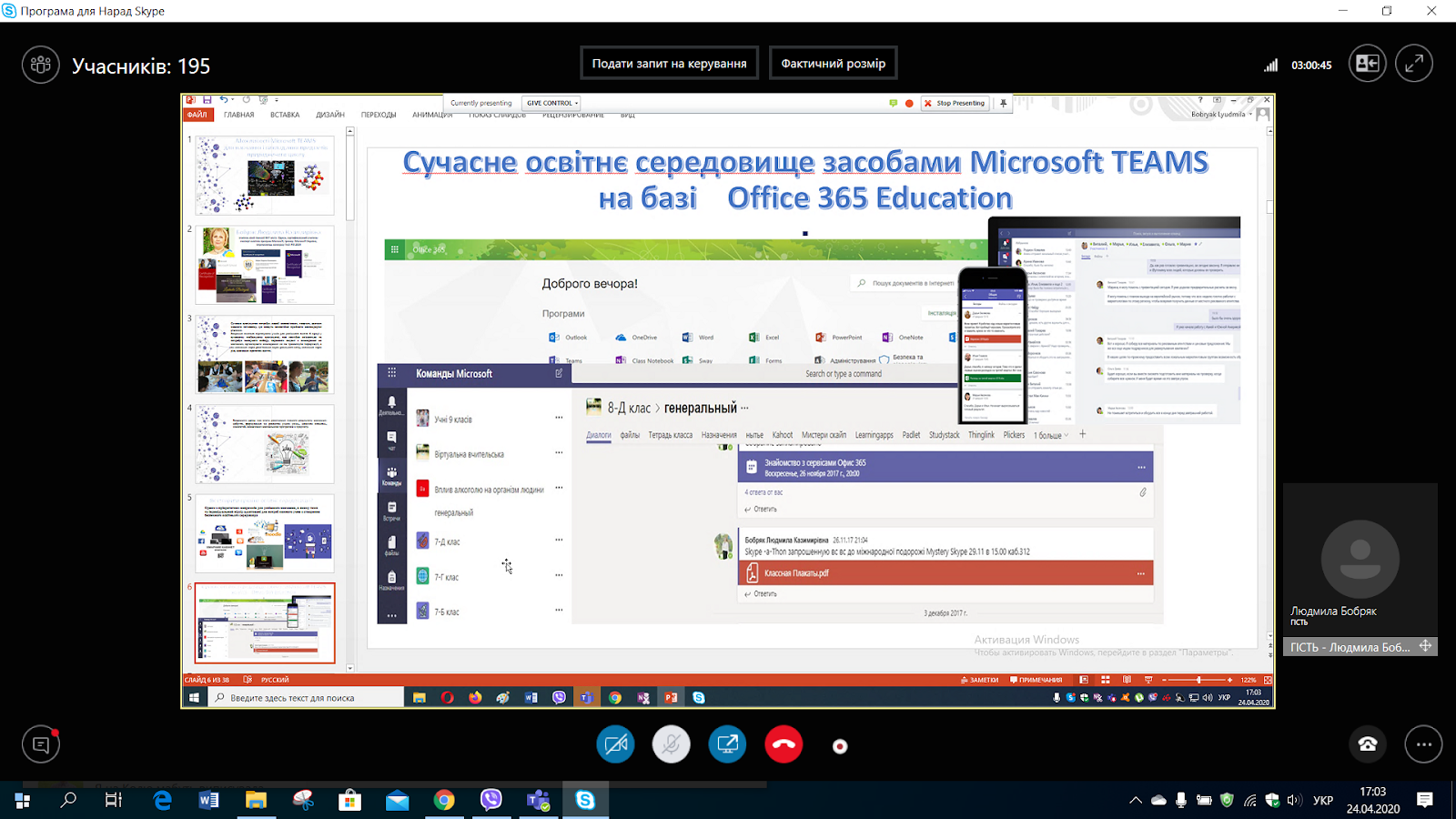Screen dimensions: 1456x819
Task: Click the recording indicator dot
Action: pos(840,746)
